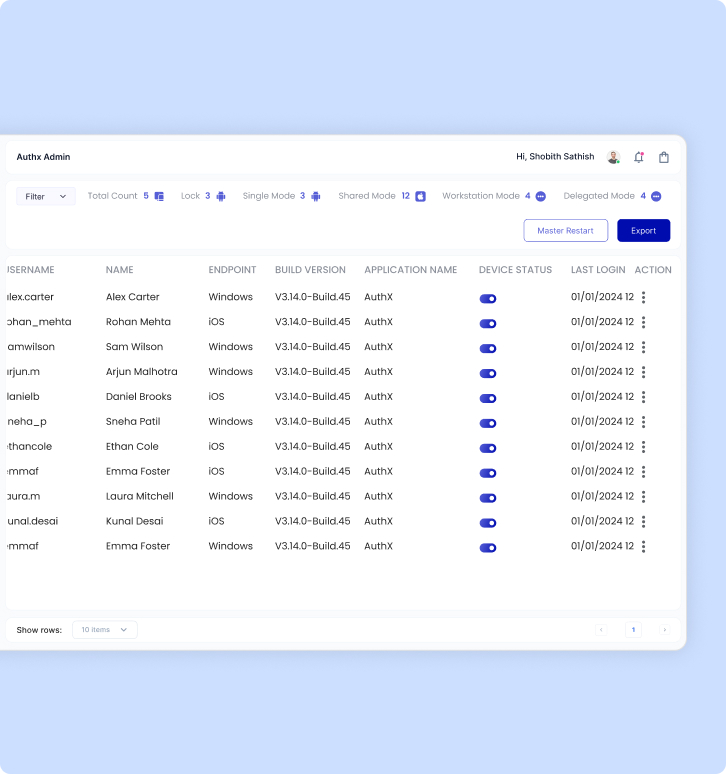The width and height of the screenshot is (726, 774).
Task: Open three-dot actions for Kunal Desai
Action: [x=643, y=521]
